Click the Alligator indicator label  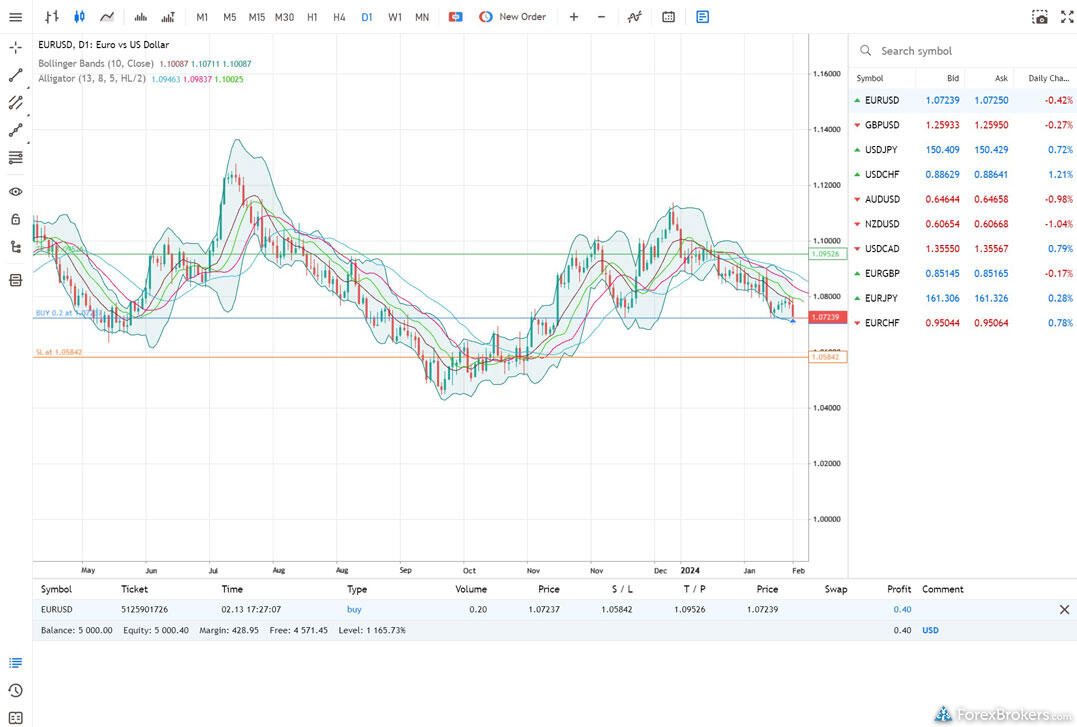[x=91, y=78]
